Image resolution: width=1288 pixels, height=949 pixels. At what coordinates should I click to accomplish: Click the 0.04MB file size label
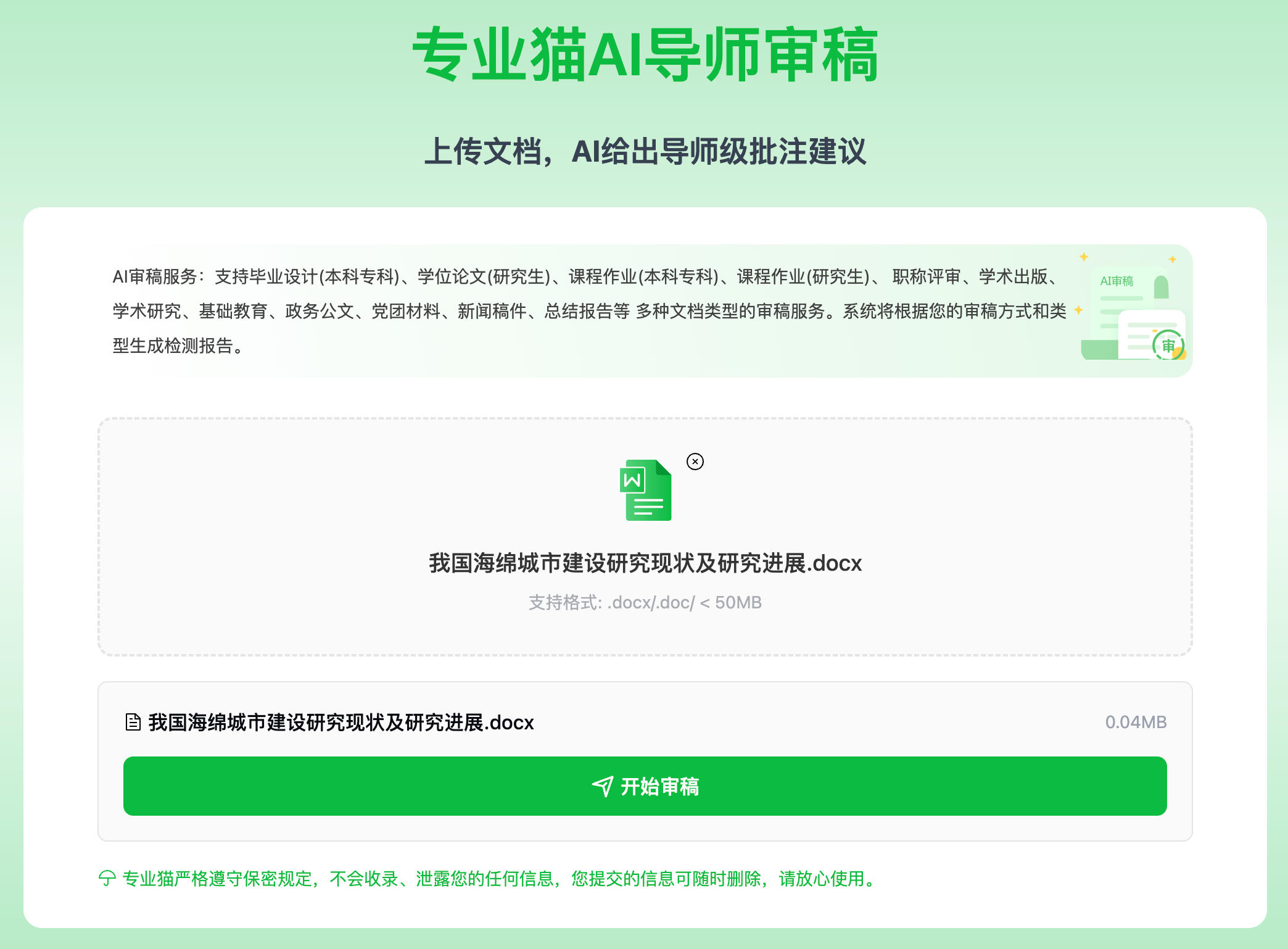click(x=1135, y=722)
